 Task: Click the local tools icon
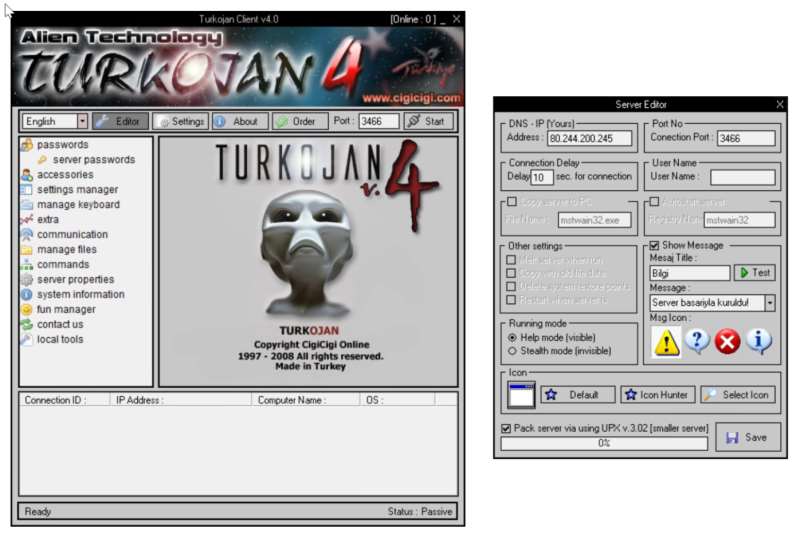tap(27, 339)
